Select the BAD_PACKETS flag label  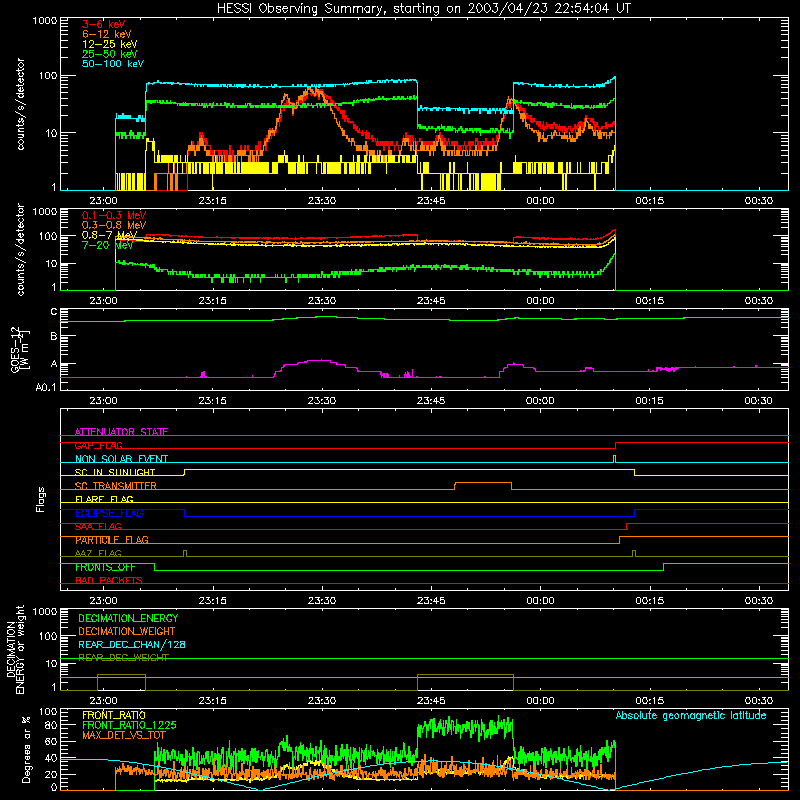[x=109, y=581]
